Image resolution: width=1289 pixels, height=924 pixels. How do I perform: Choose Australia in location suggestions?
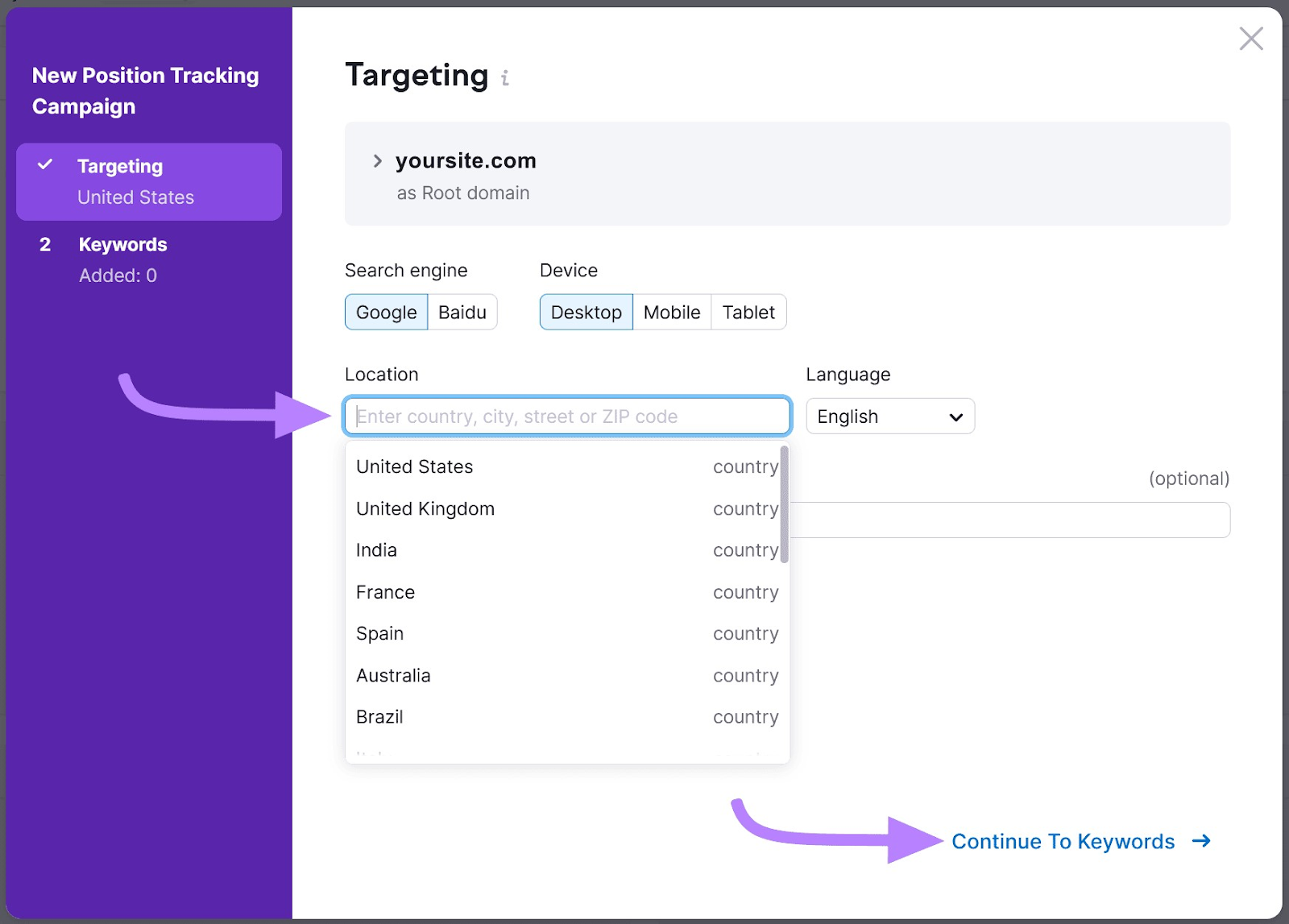(x=393, y=676)
